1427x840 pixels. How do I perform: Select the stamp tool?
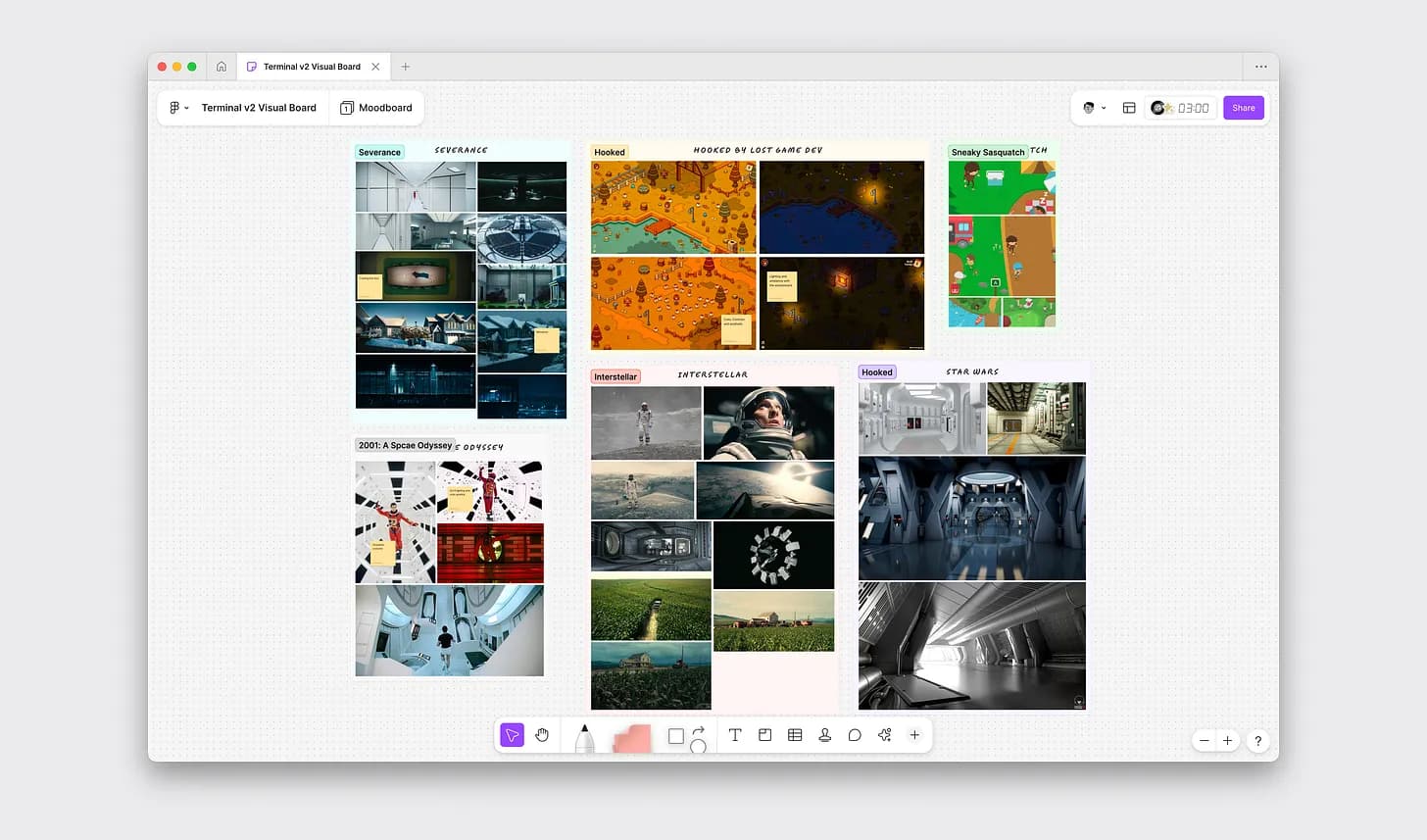[x=825, y=735]
